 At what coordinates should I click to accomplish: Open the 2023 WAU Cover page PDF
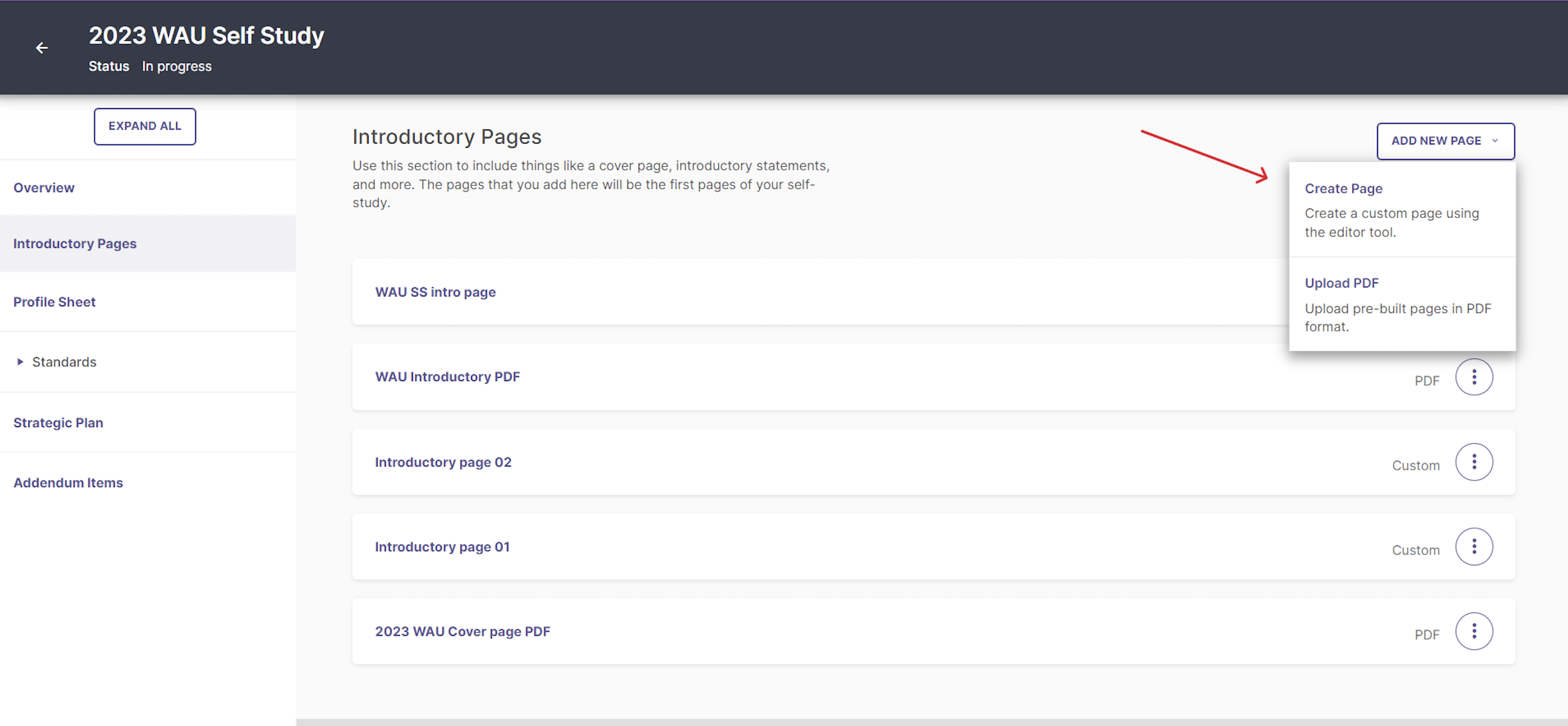tap(463, 631)
